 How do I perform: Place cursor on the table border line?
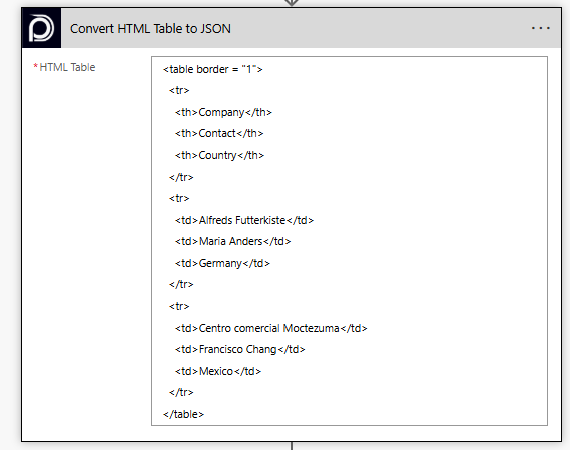[213, 69]
